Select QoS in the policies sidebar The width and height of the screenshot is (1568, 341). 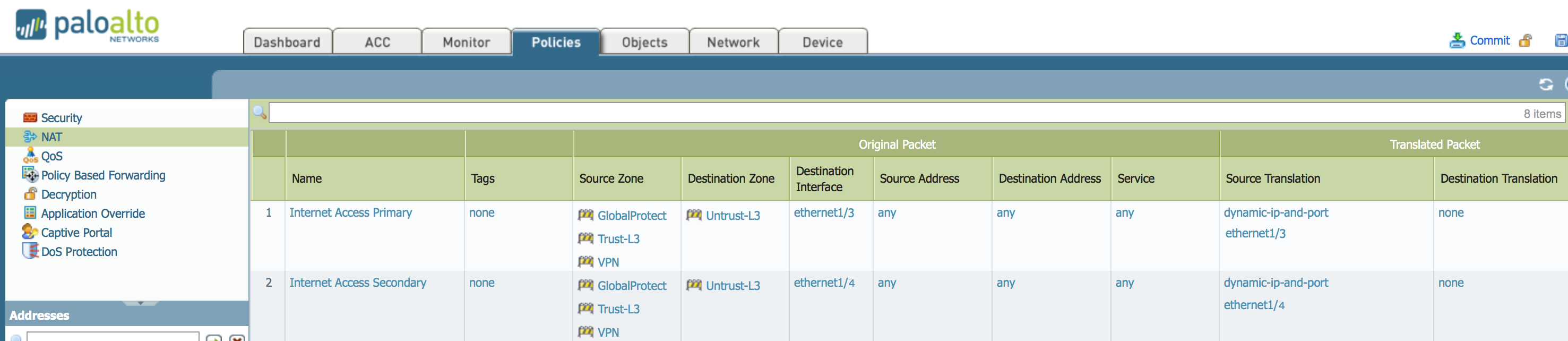click(51, 157)
